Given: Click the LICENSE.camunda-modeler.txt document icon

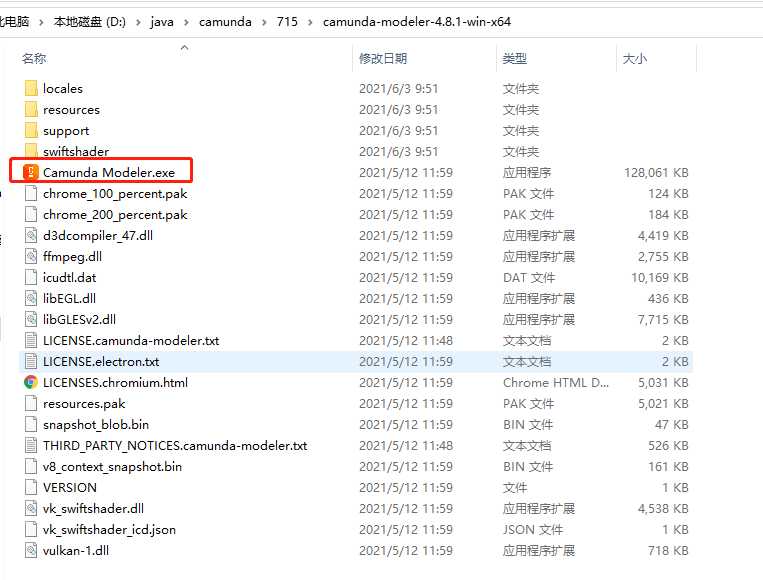Looking at the screenshot, I should [31, 341].
